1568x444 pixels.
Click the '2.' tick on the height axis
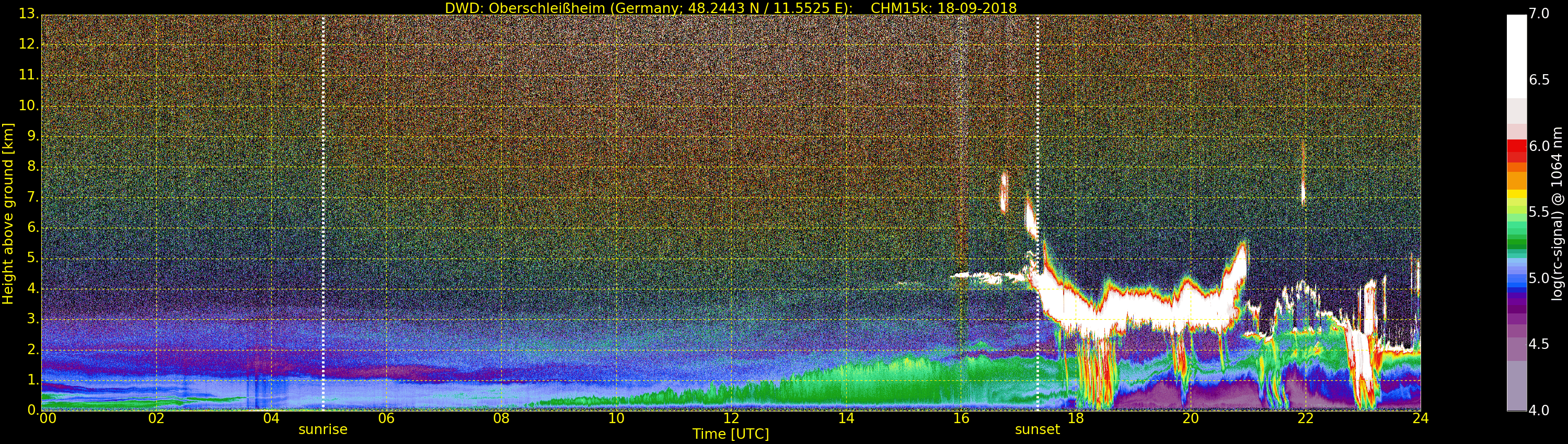(33, 349)
